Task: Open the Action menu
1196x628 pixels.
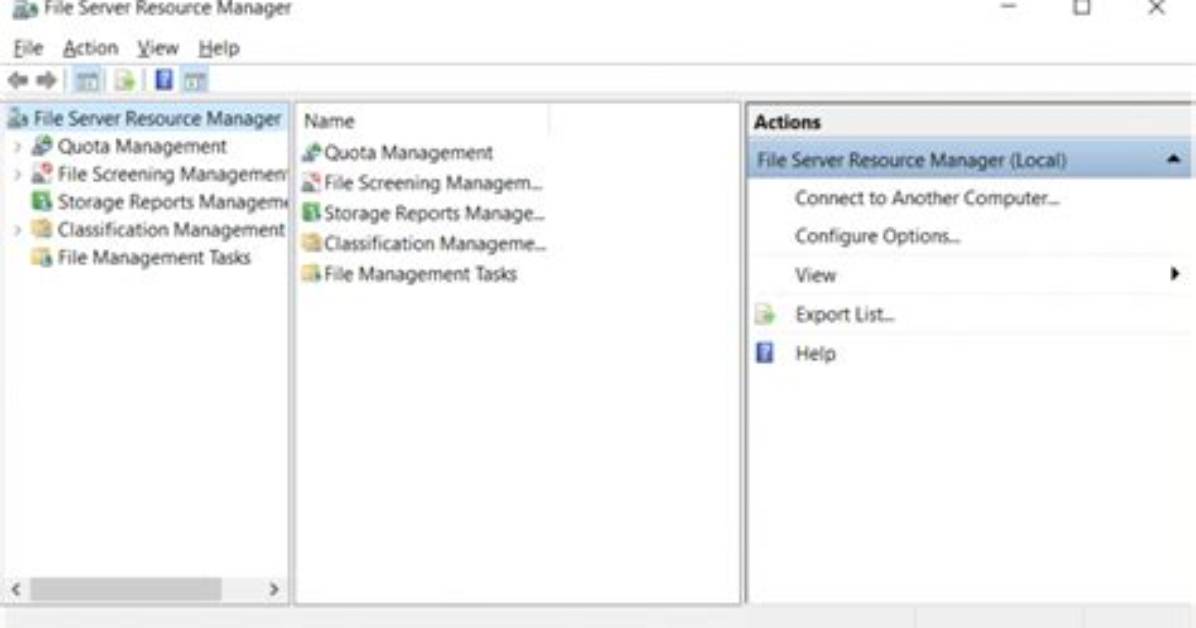Action: pos(90,48)
